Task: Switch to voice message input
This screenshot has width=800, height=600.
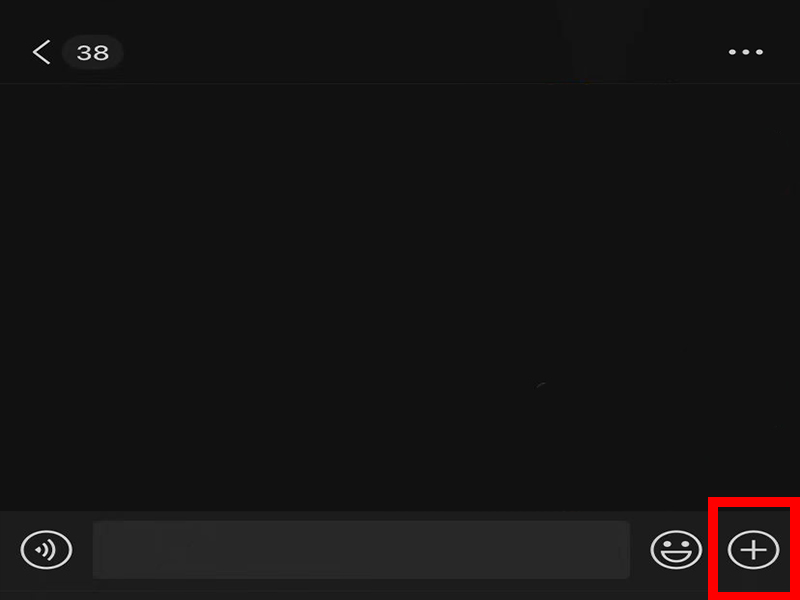Action: point(46,549)
